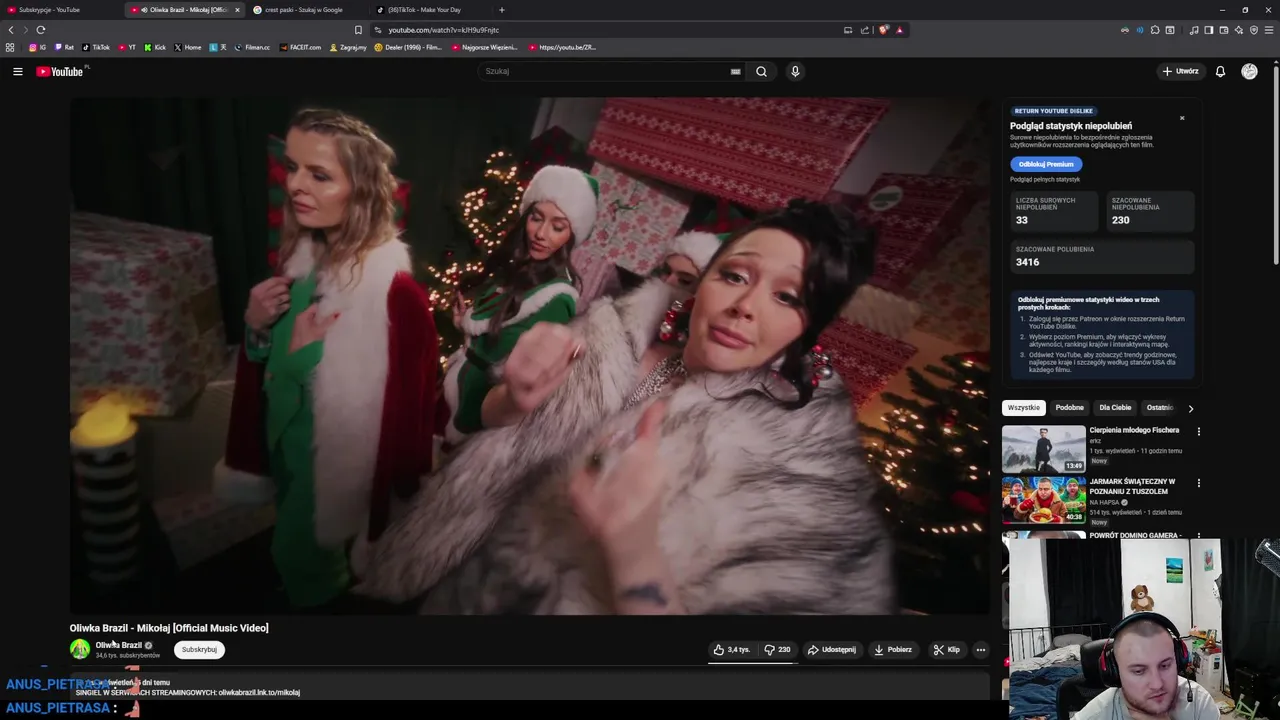Open the browser main menu hamburger
This screenshot has width=1280, height=720.
pyautogui.click(x=1269, y=30)
